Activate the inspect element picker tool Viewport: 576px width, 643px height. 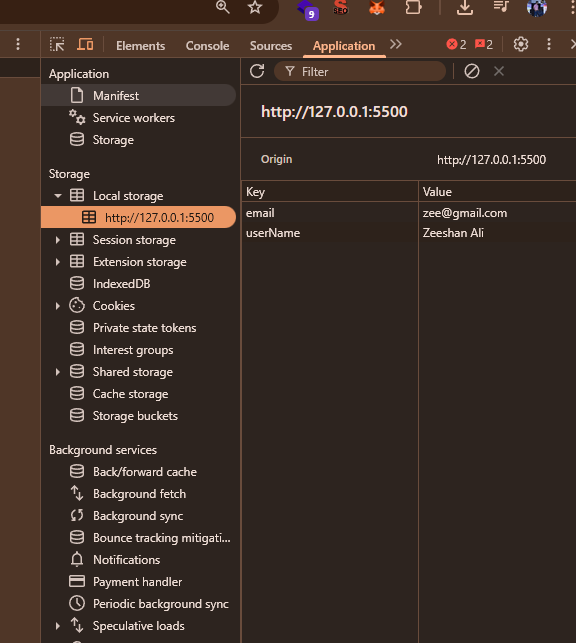coord(57,44)
